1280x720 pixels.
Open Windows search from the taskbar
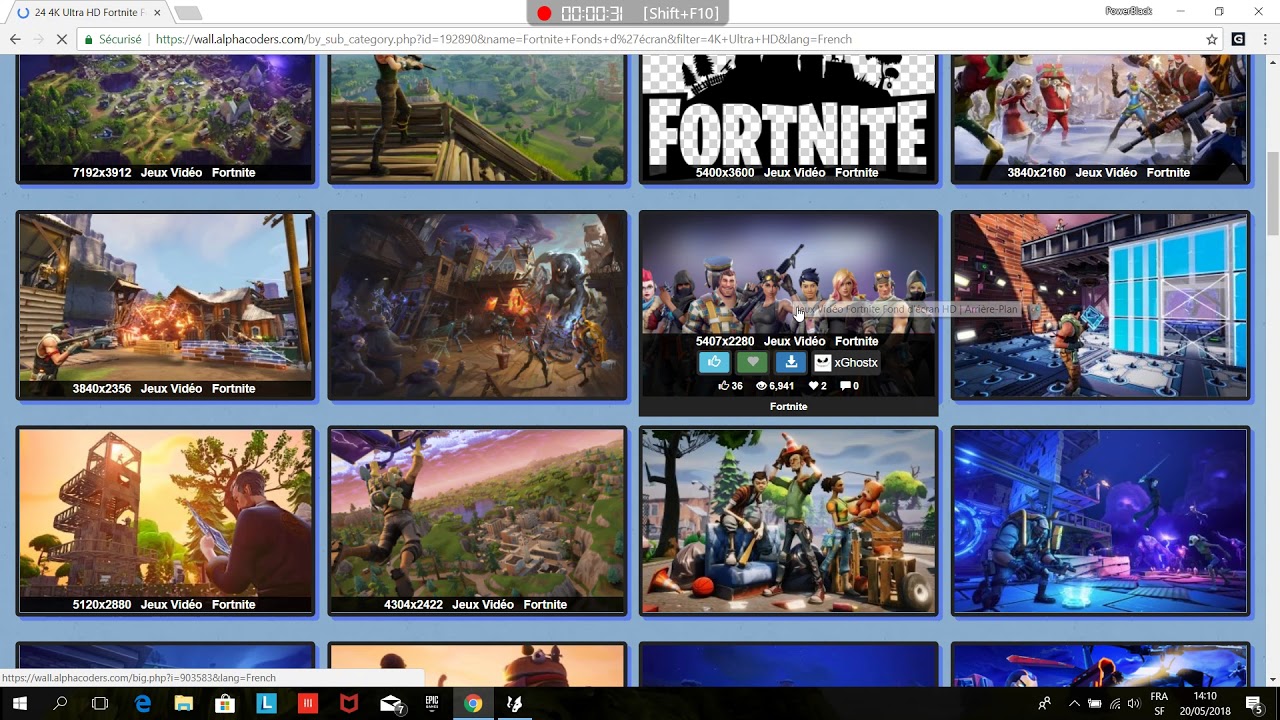pos(60,703)
